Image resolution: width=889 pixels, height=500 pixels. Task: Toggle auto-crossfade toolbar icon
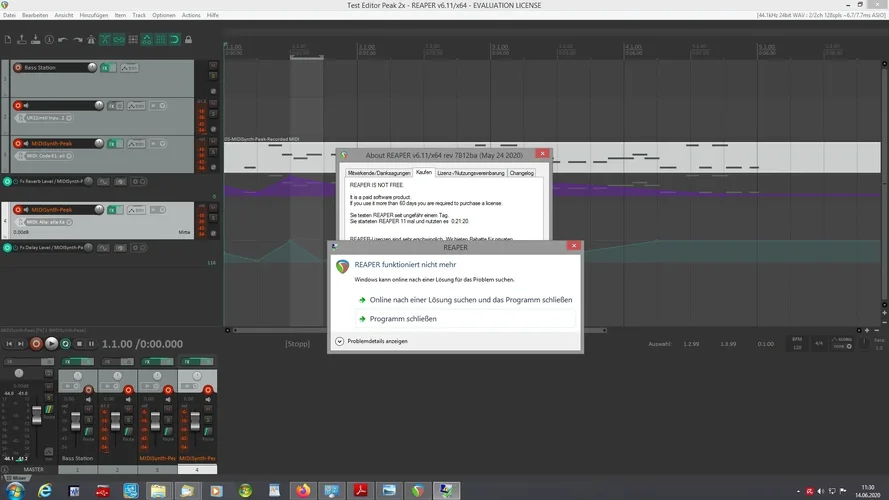click(105, 40)
